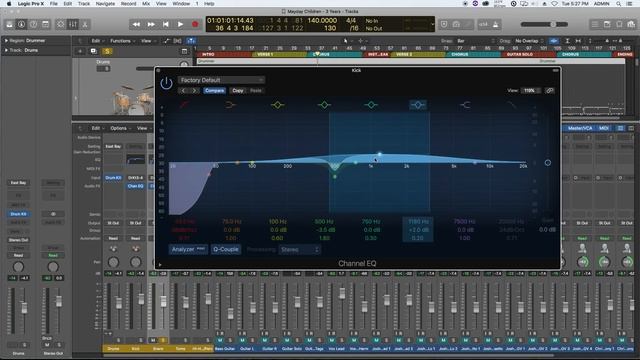Click the red Record button

(x=195, y=24)
